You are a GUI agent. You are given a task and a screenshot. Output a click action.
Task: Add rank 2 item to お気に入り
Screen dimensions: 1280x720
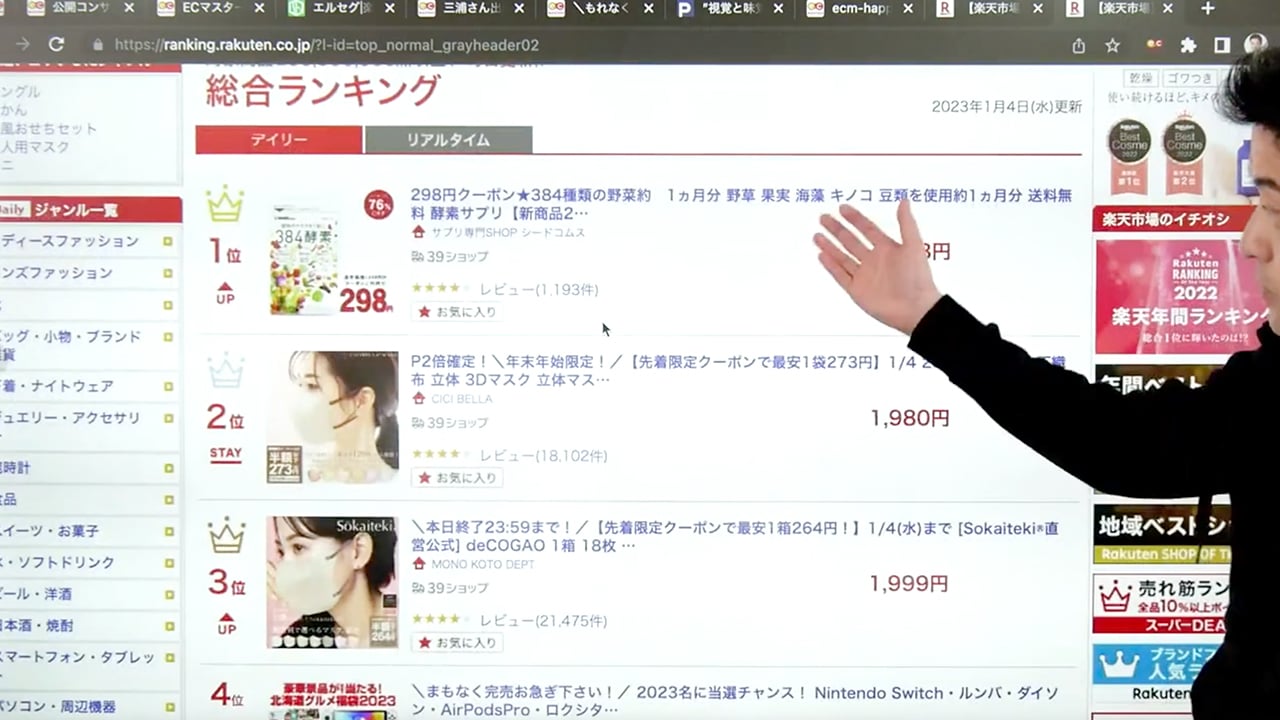(457, 478)
